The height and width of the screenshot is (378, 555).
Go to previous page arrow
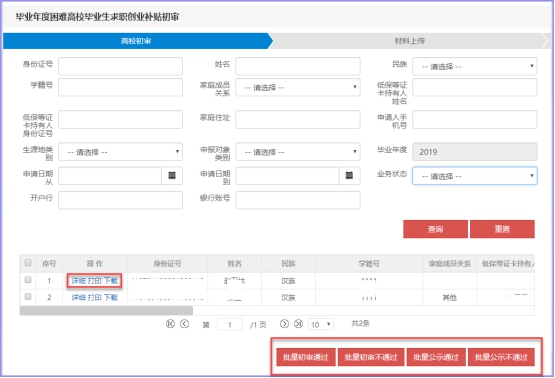(184, 324)
